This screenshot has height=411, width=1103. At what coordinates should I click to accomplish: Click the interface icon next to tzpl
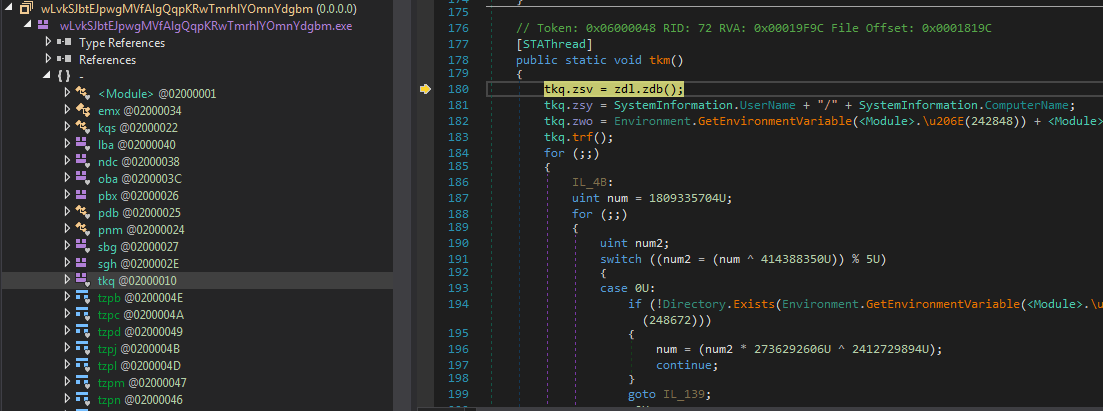pyautogui.click(x=83, y=365)
